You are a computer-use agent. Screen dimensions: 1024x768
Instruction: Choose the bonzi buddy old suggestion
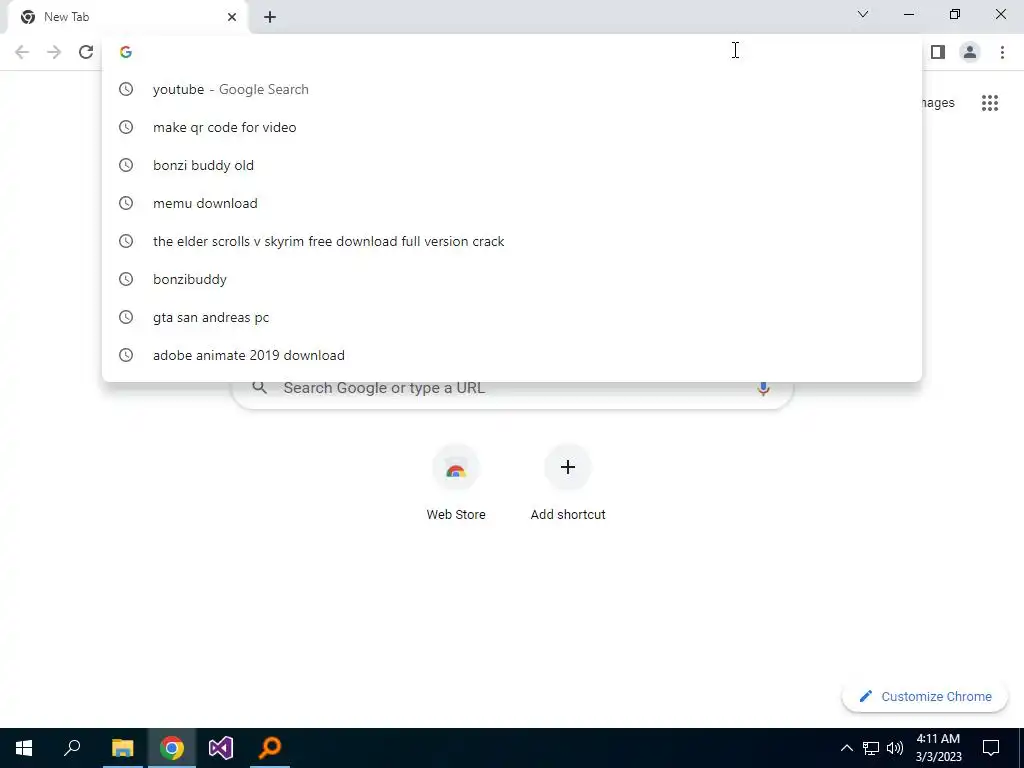[x=512, y=165]
